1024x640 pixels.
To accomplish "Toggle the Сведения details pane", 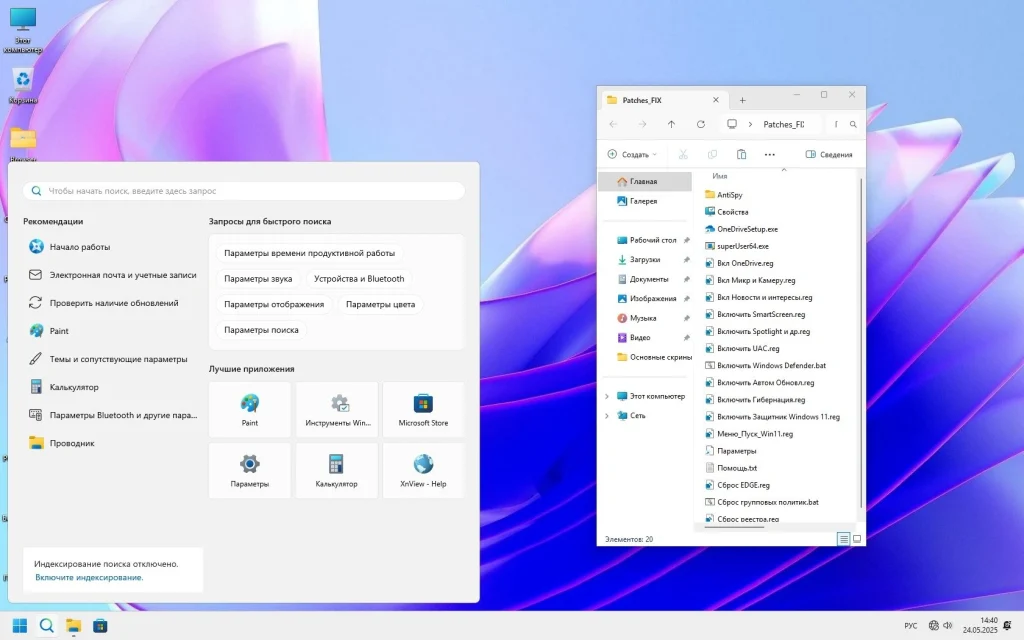I will [828, 154].
